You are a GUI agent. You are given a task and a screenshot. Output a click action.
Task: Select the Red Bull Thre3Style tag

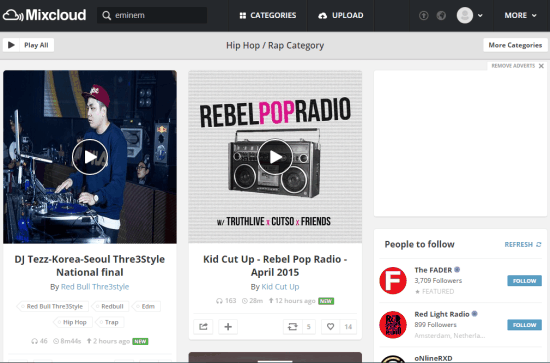[53, 306]
